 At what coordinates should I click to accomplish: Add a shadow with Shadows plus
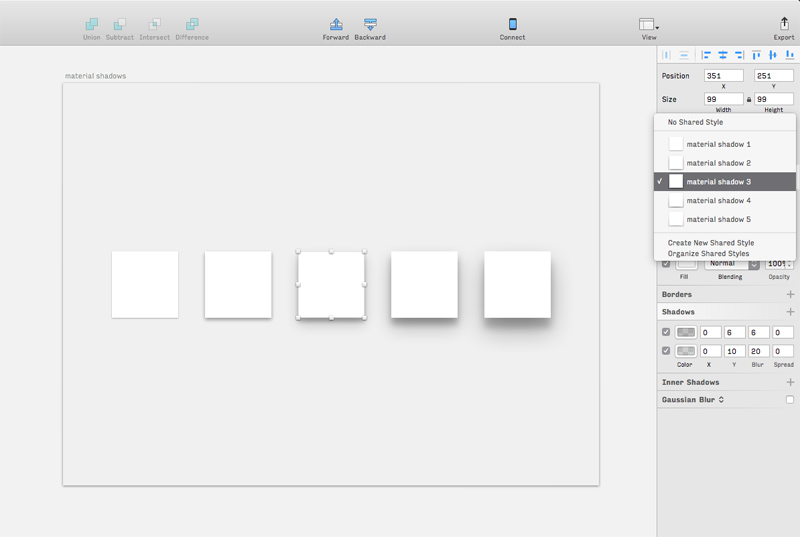(790, 312)
